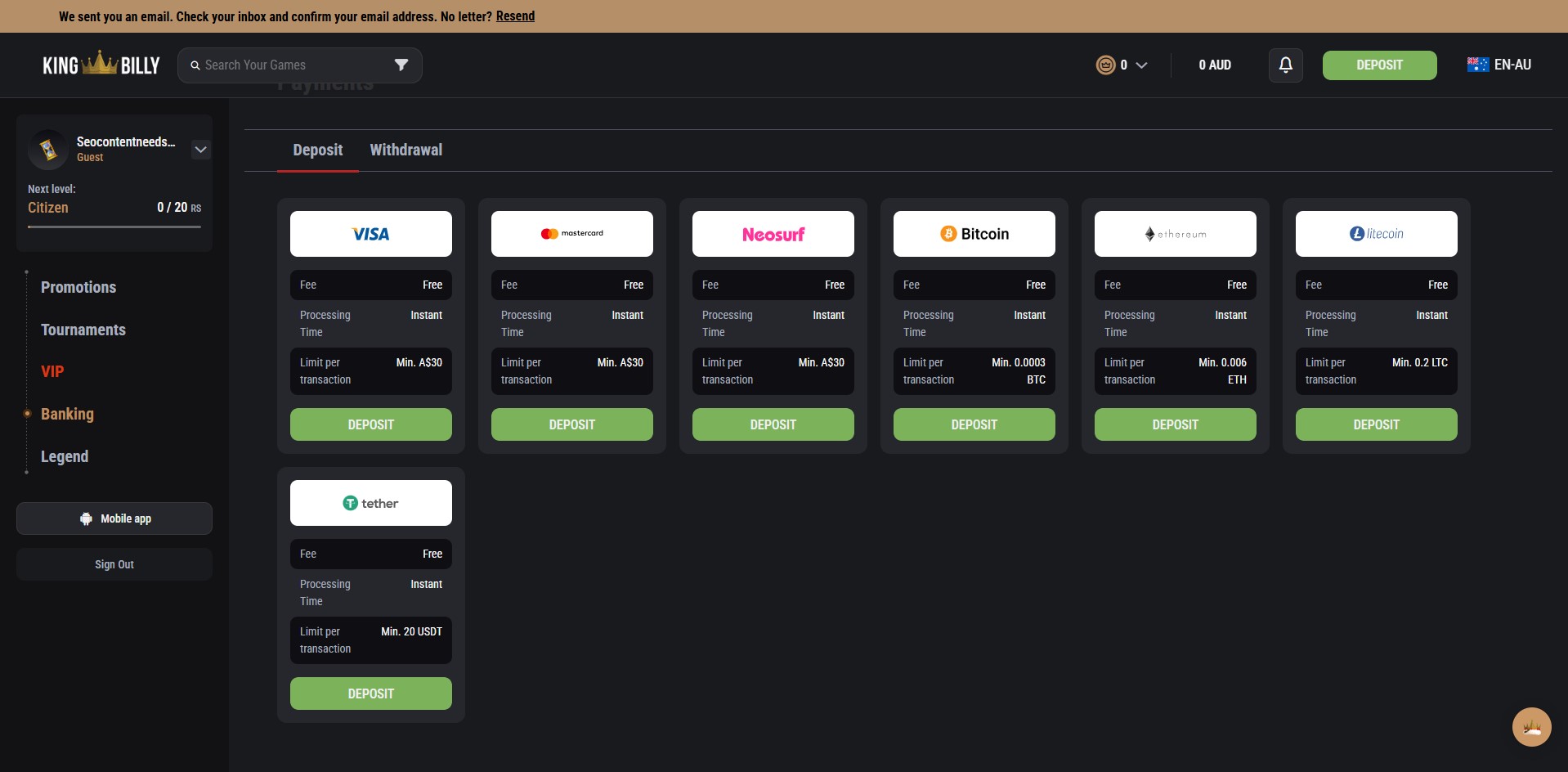Open the Promotions menu item

point(78,287)
